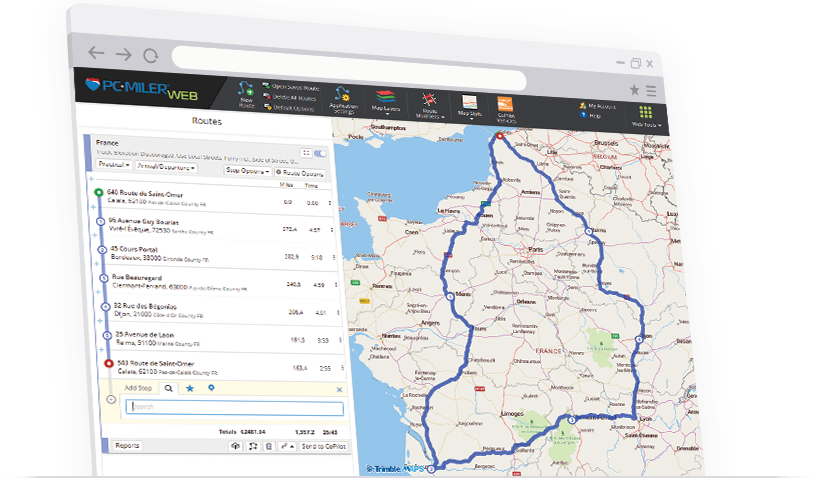Open My Account
Image resolution: width=823 pixels, height=488 pixels.
598,107
